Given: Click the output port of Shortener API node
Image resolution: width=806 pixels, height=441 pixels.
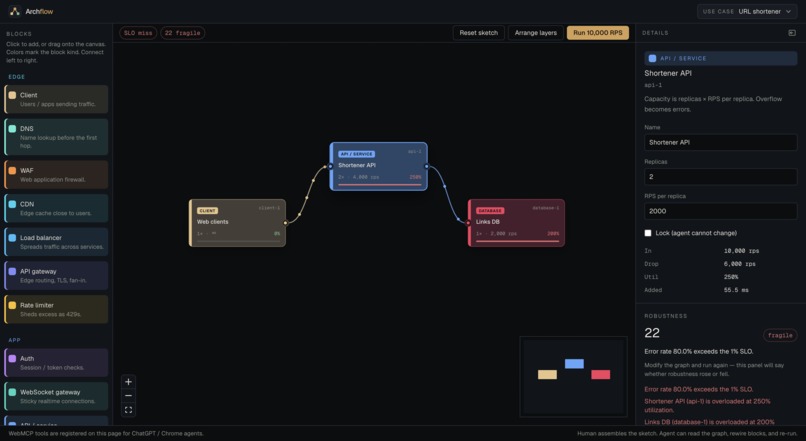Looking at the screenshot, I should click(x=427, y=166).
